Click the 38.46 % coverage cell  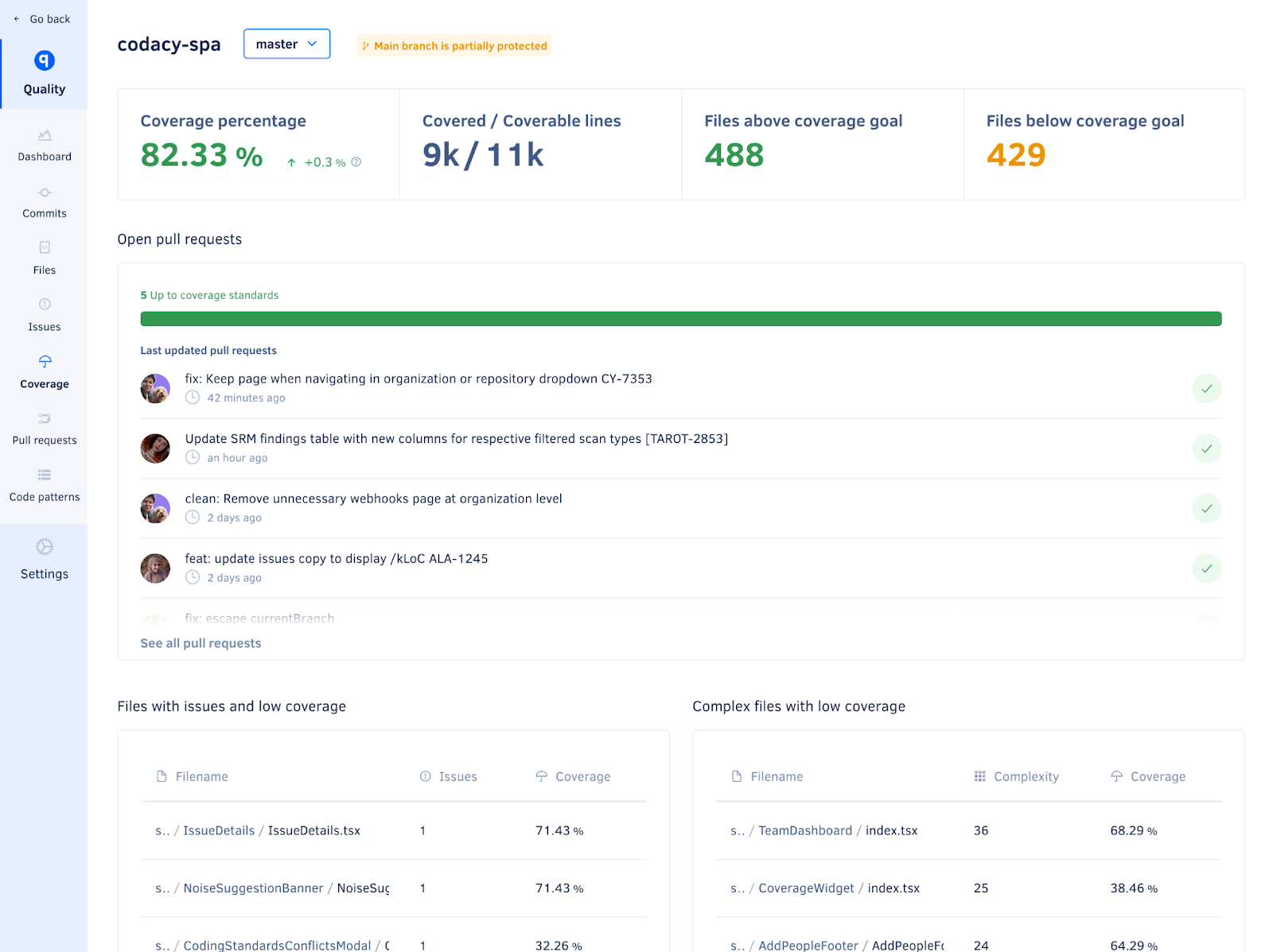point(1134,888)
